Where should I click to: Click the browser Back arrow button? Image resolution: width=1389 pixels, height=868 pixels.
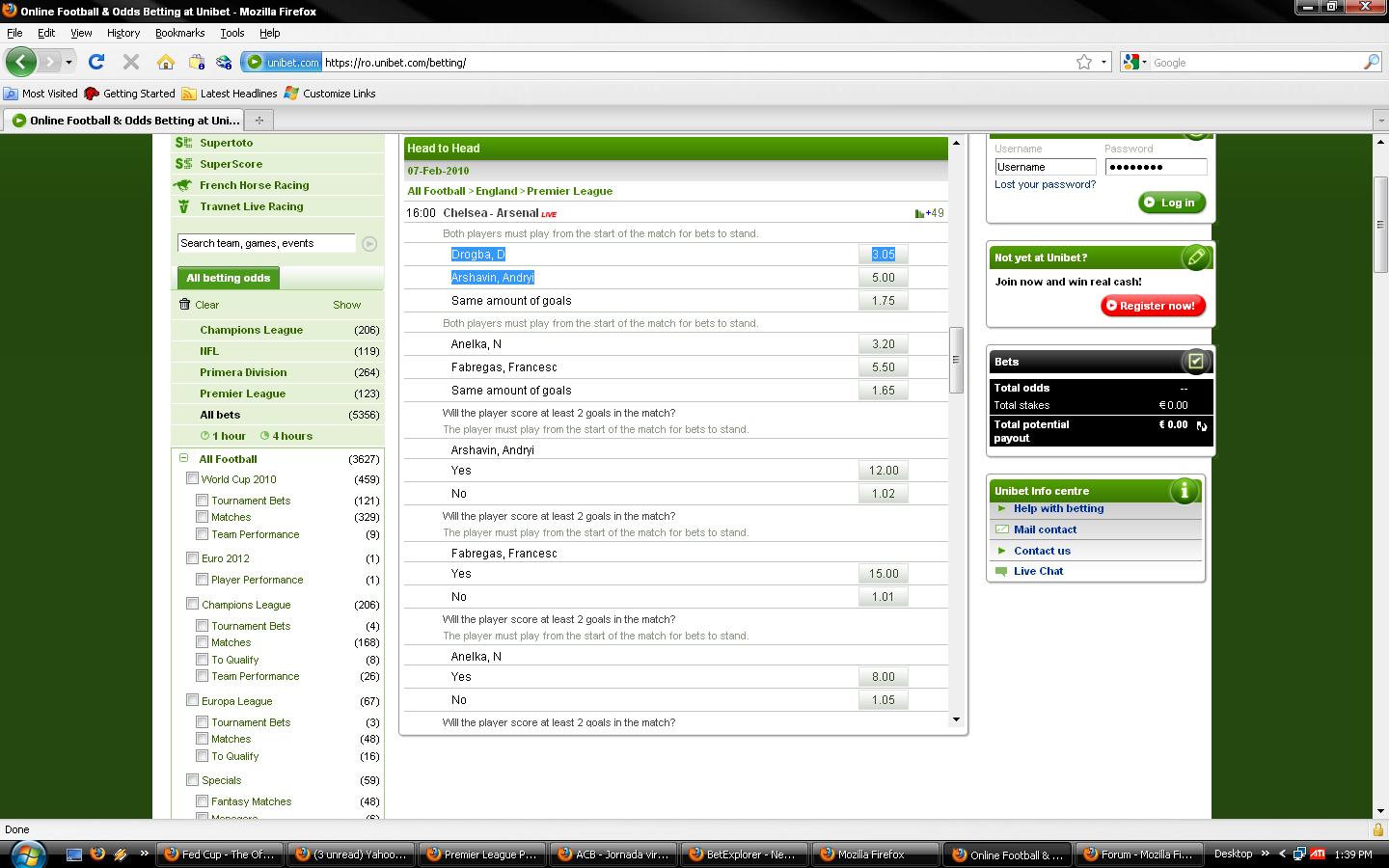pos(21,62)
